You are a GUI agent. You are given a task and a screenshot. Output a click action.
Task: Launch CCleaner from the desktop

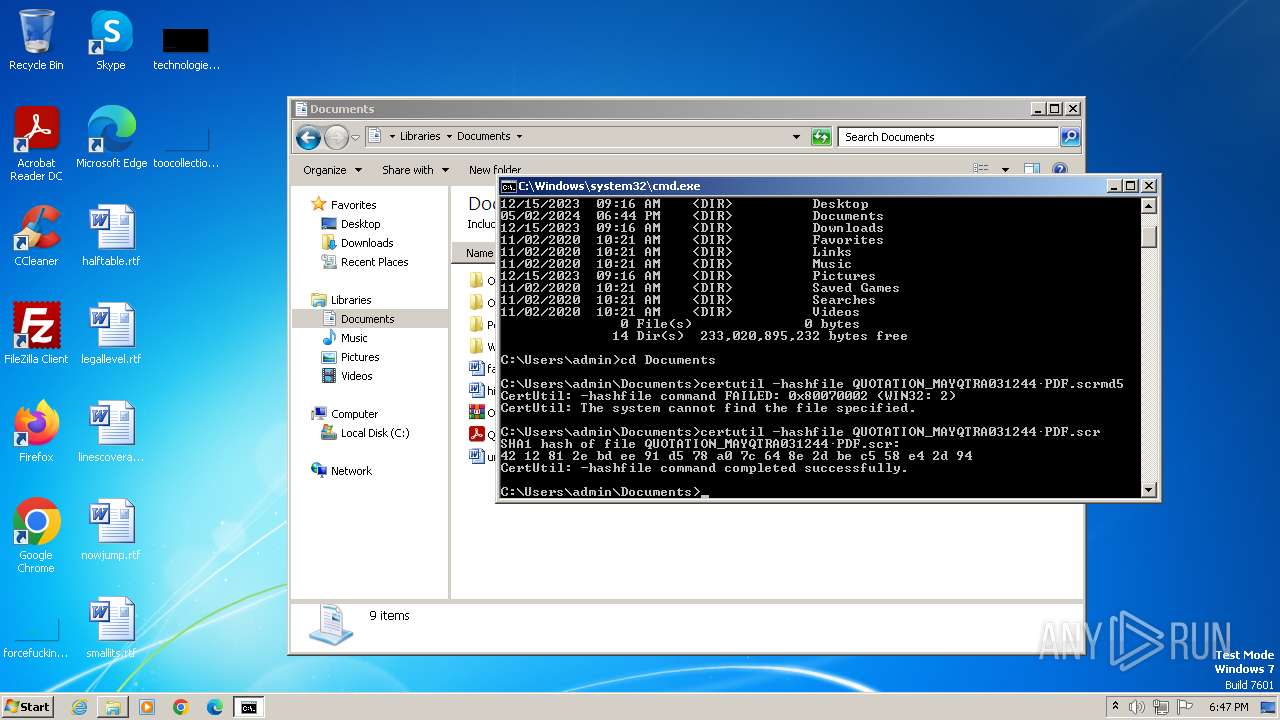(x=36, y=236)
